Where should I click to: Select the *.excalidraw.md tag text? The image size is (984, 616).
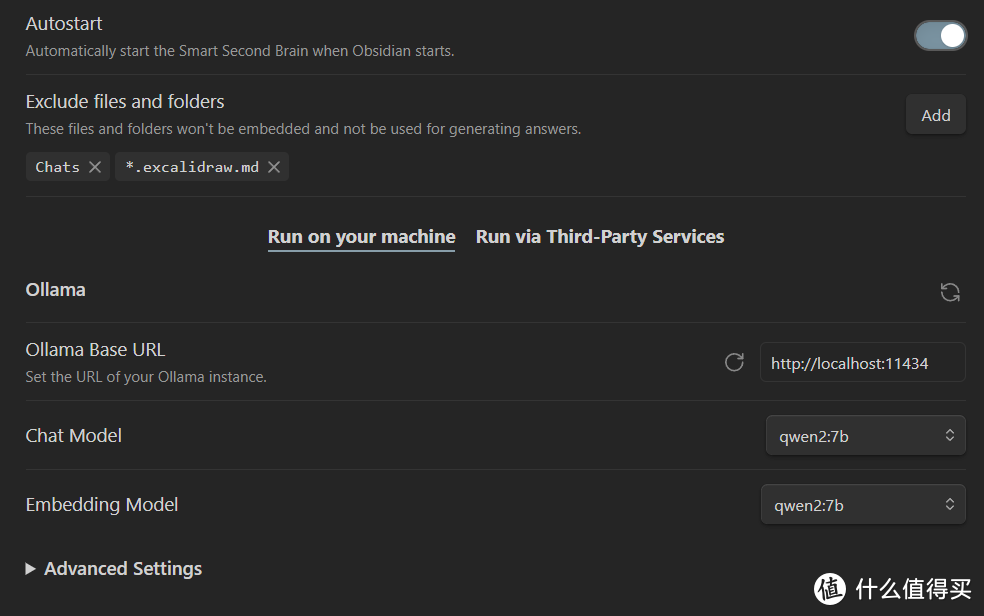pos(192,167)
